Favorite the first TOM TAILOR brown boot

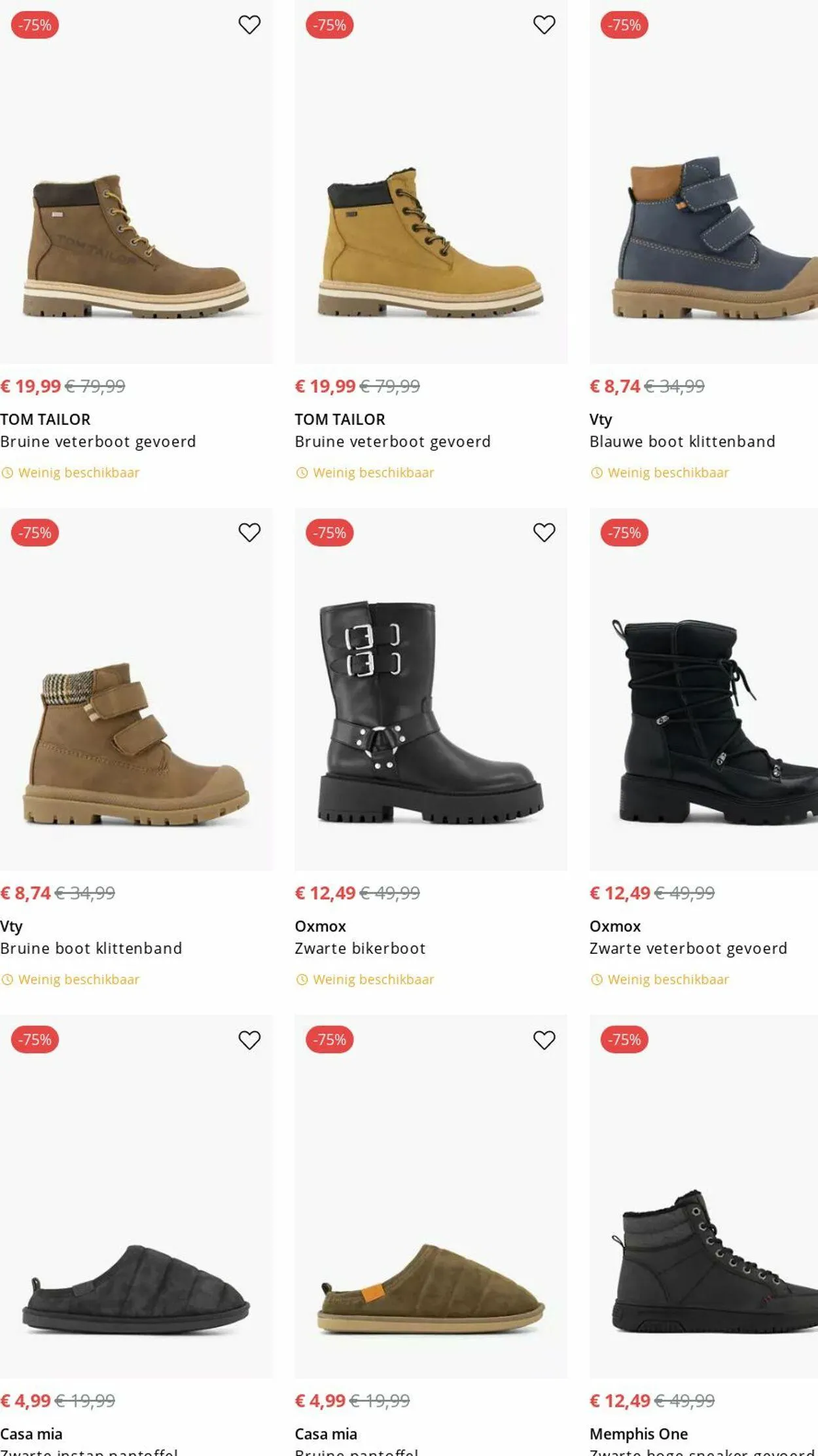coord(249,25)
